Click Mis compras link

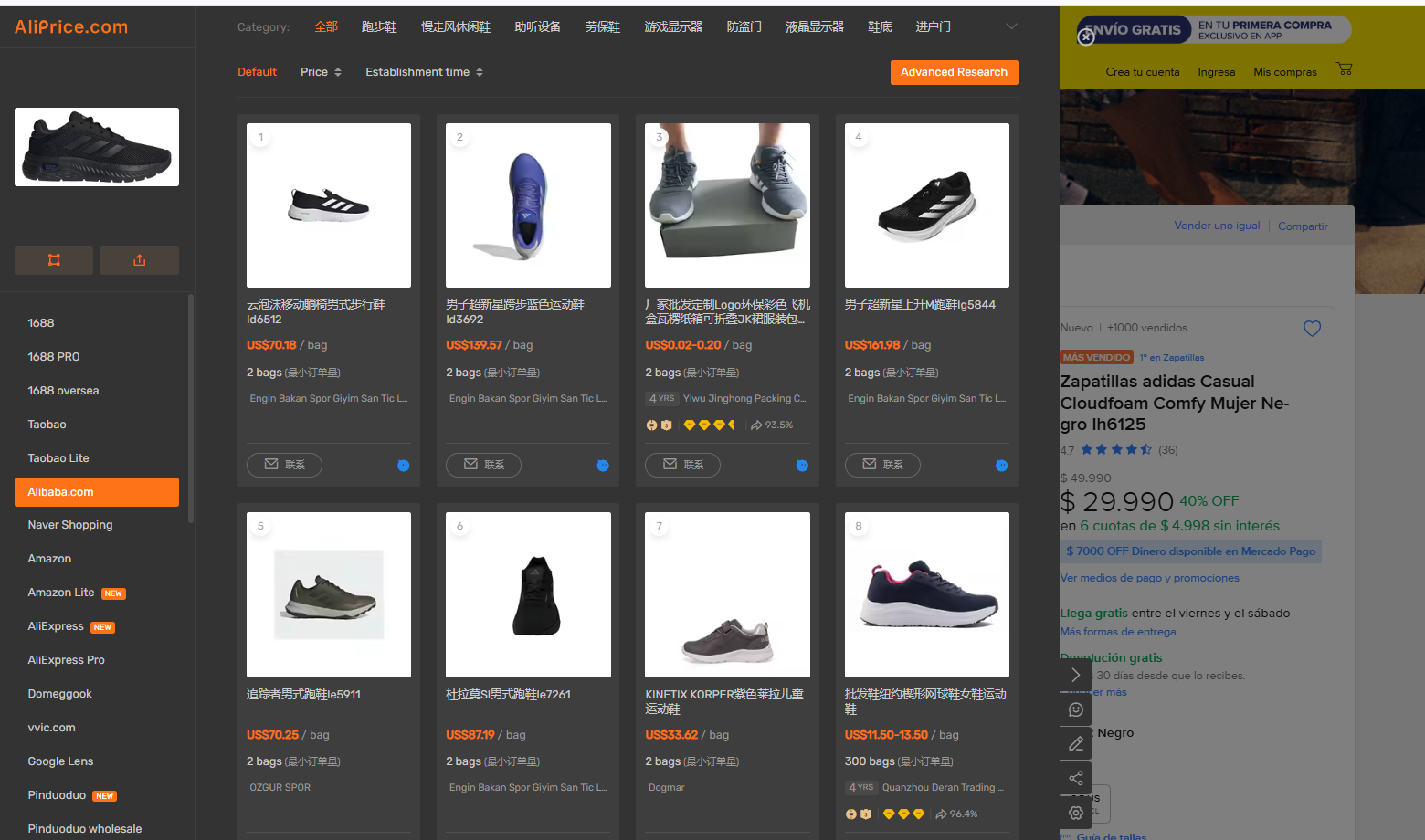(x=1285, y=72)
